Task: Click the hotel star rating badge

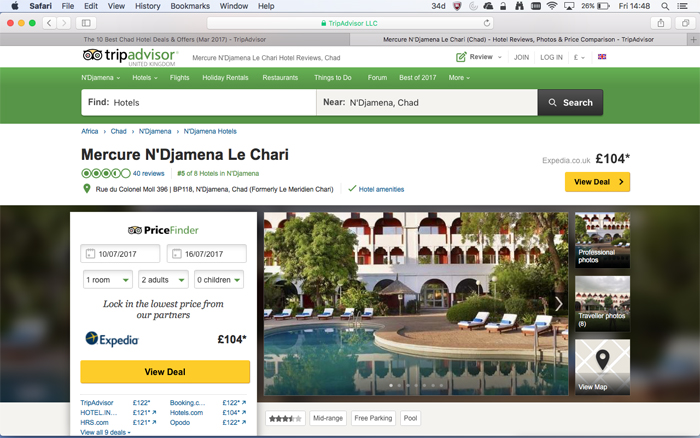Action: tap(285, 418)
